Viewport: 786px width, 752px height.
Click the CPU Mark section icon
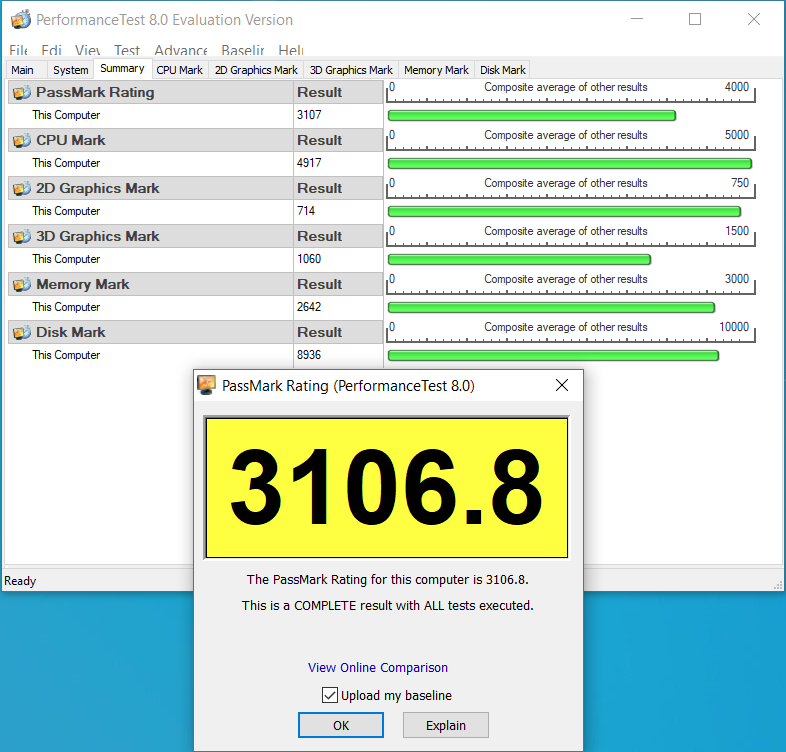coord(22,141)
